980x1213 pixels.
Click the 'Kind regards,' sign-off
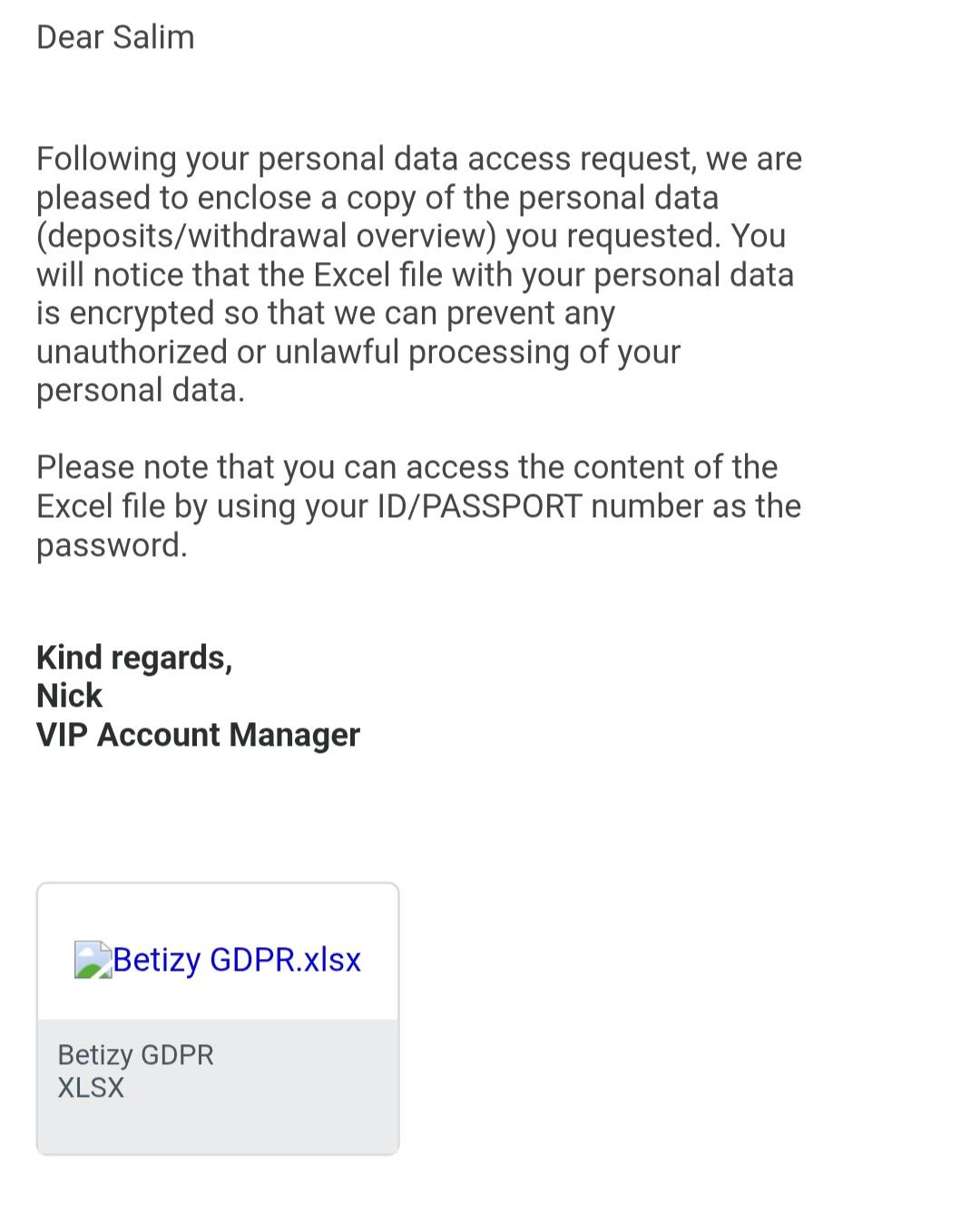pyautogui.click(x=134, y=658)
